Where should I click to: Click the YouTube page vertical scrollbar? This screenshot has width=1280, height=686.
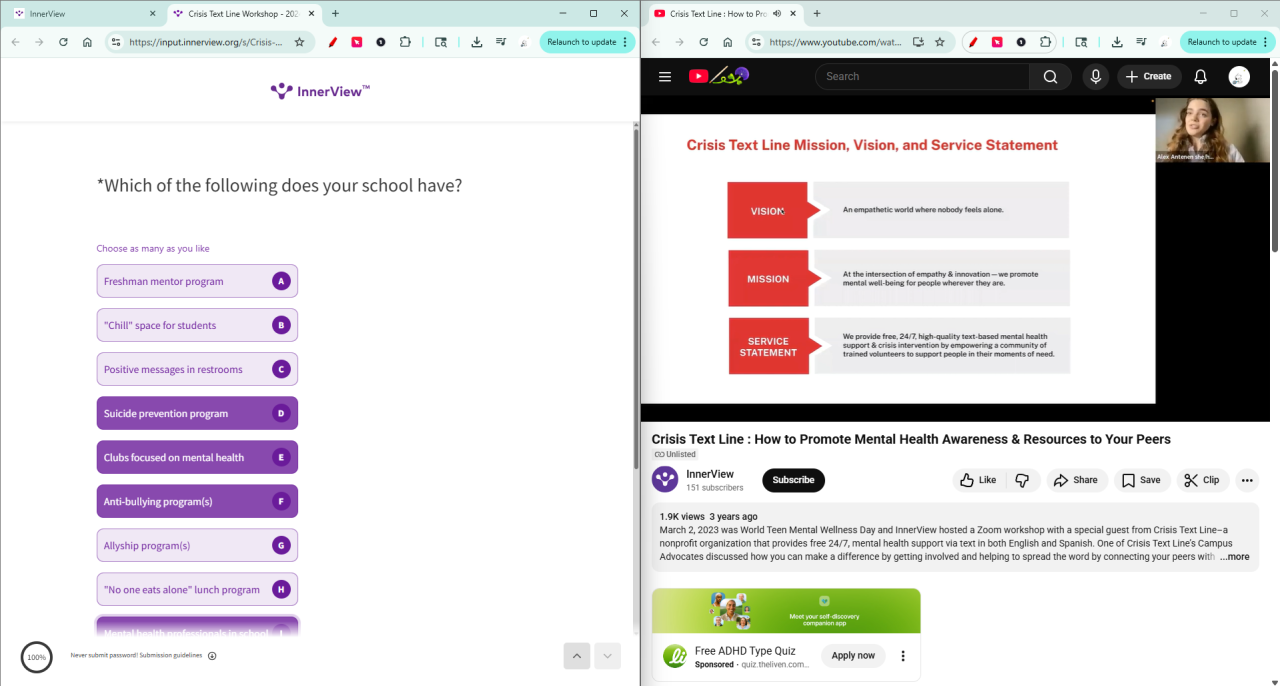pos(1275,160)
